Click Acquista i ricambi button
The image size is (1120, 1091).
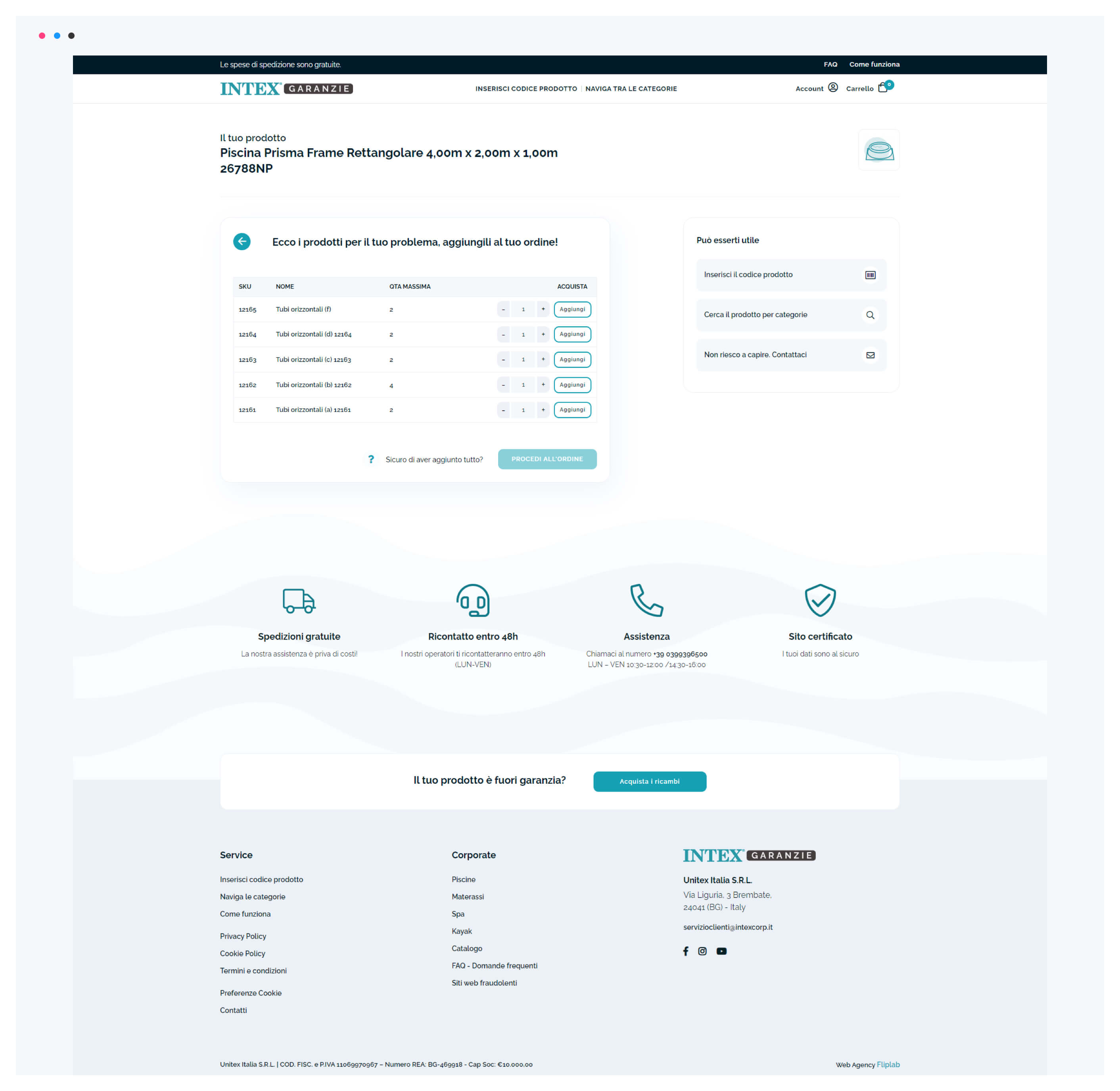pos(649,781)
